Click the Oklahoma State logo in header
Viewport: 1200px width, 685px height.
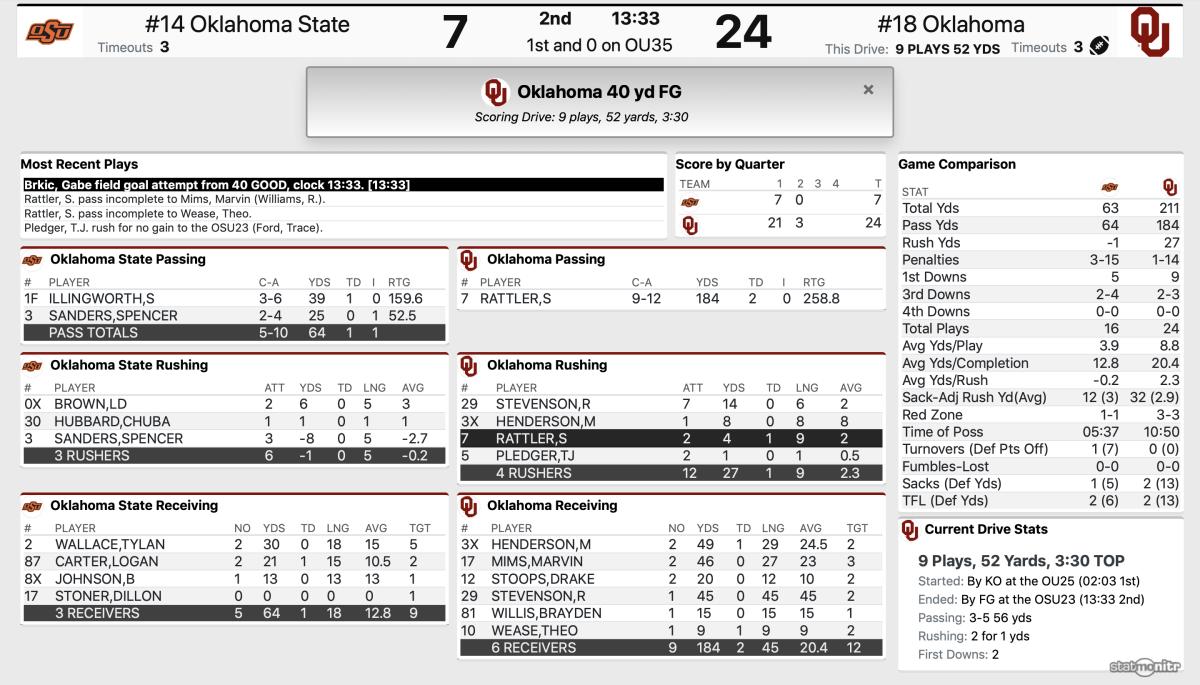pyautogui.click(x=50, y=32)
